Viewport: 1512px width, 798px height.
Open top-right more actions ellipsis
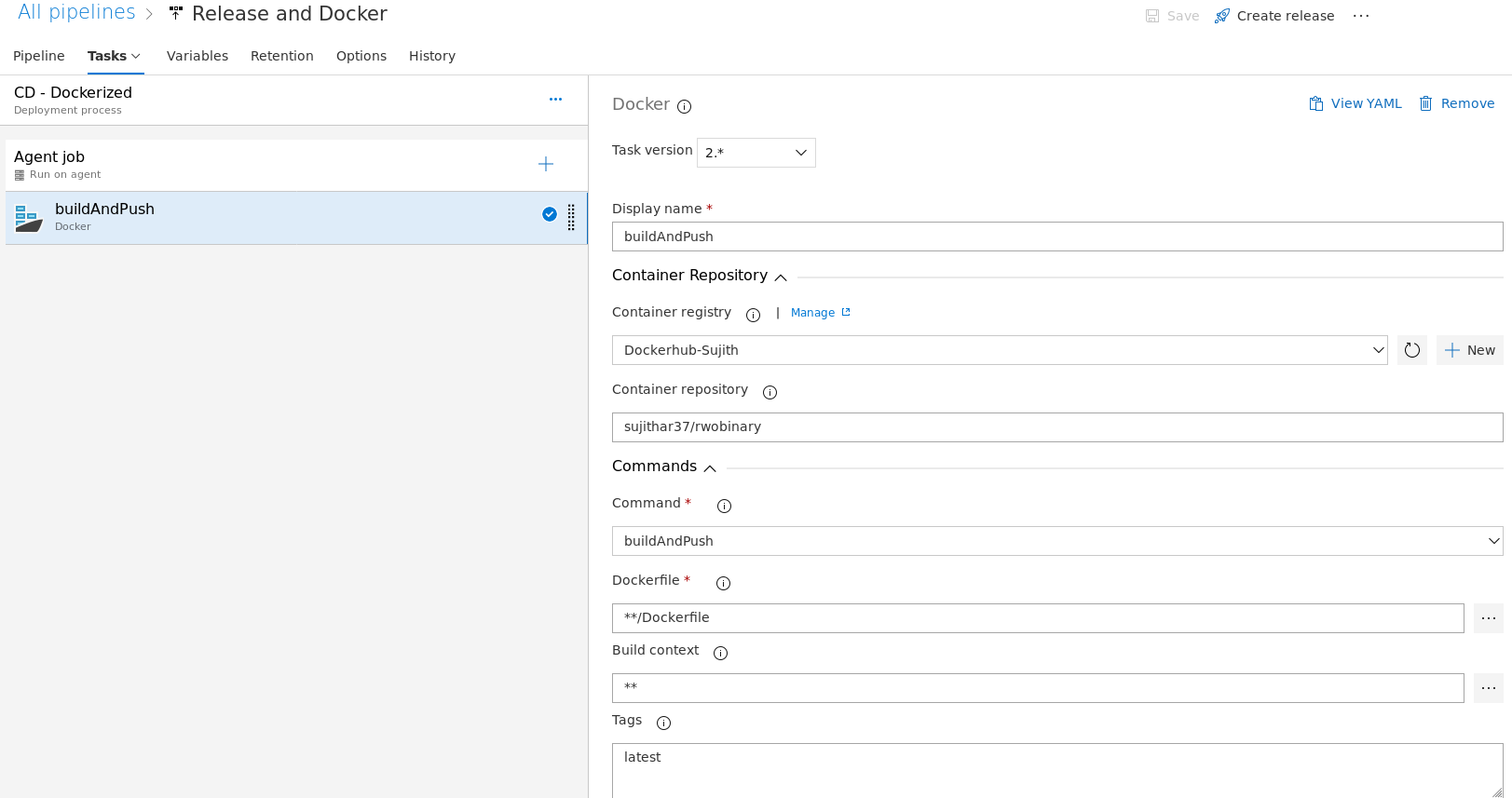(1361, 16)
